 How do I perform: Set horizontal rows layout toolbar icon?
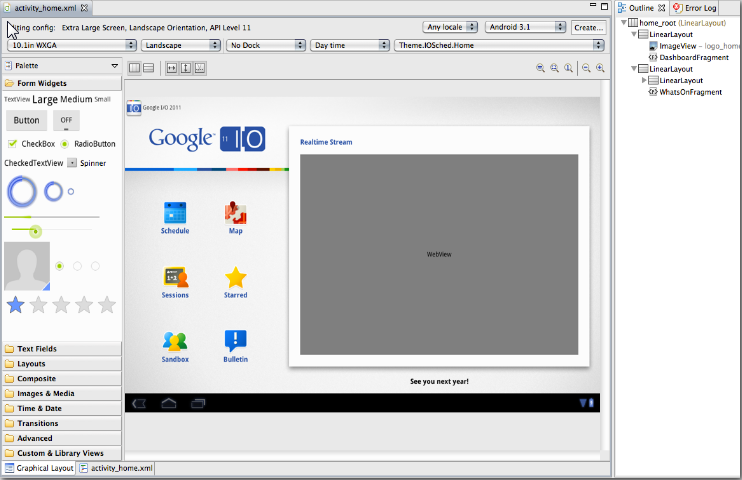(149, 68)
